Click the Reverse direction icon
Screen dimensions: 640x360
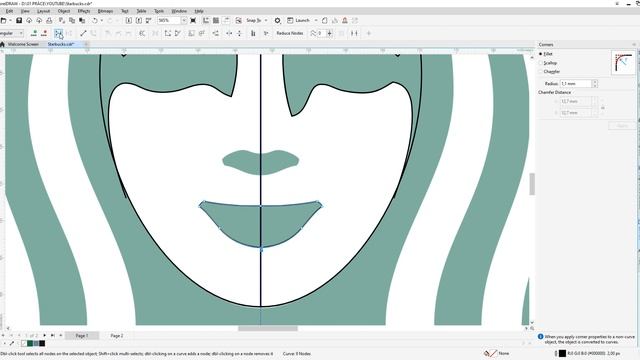142,33
